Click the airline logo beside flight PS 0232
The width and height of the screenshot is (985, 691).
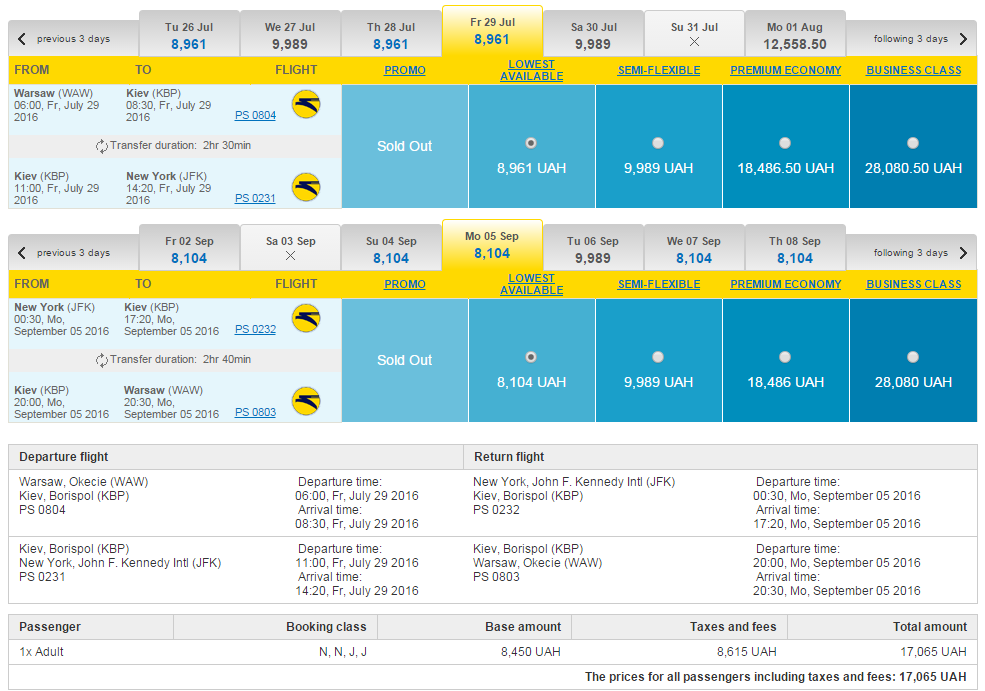pos(307,318)
